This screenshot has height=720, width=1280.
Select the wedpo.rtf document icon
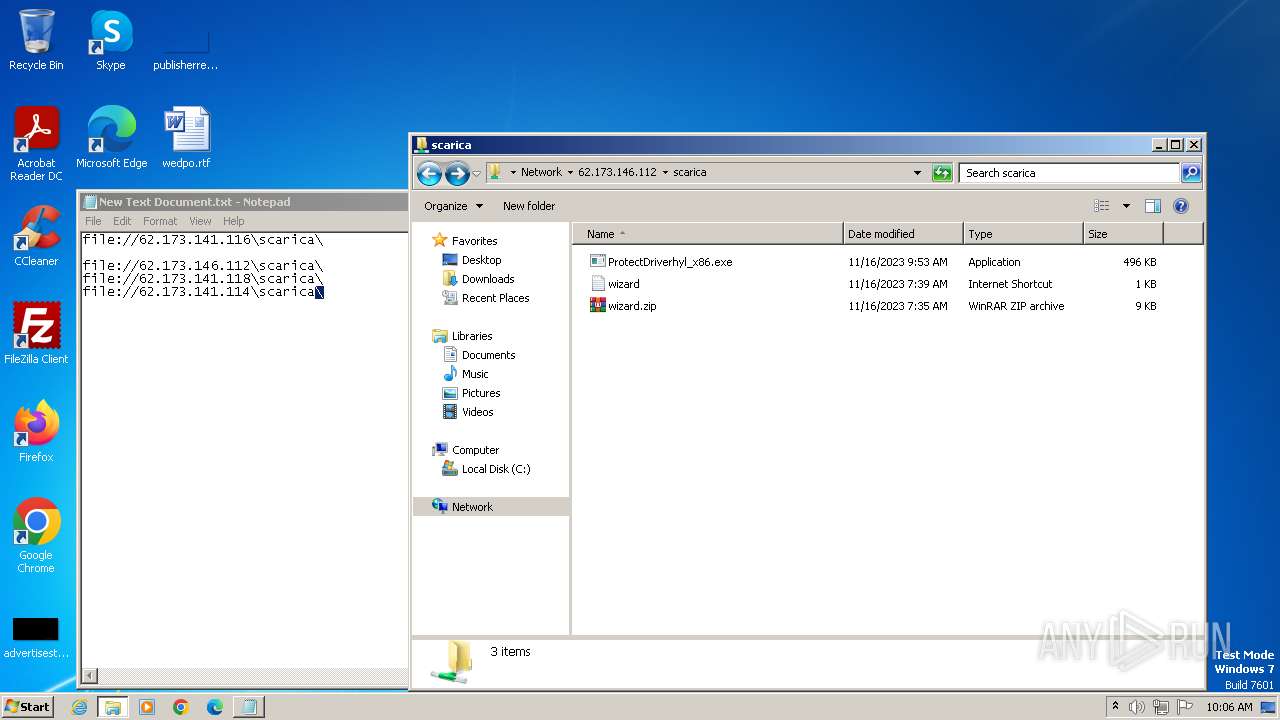coord(186,138)
